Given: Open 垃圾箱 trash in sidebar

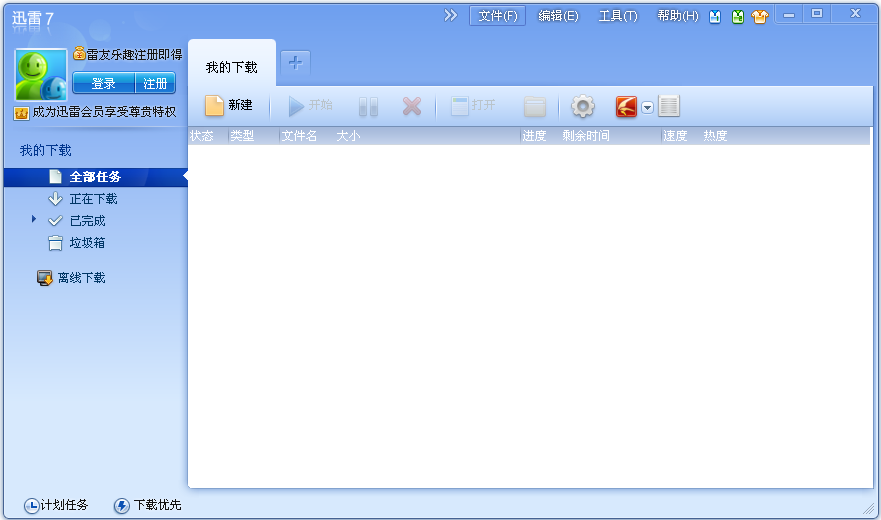Looking at the screenshot, I should pyautogui.click(x=87, y=242).
